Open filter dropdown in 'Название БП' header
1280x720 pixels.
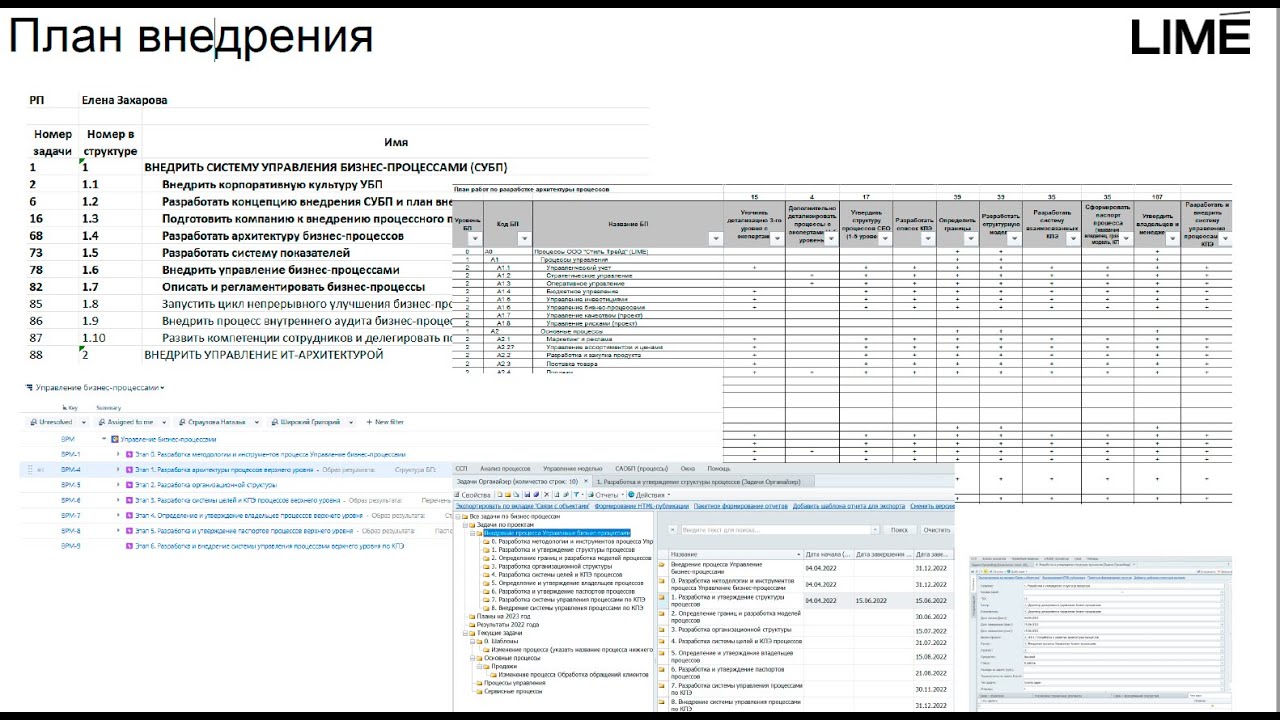pos(715,239)
